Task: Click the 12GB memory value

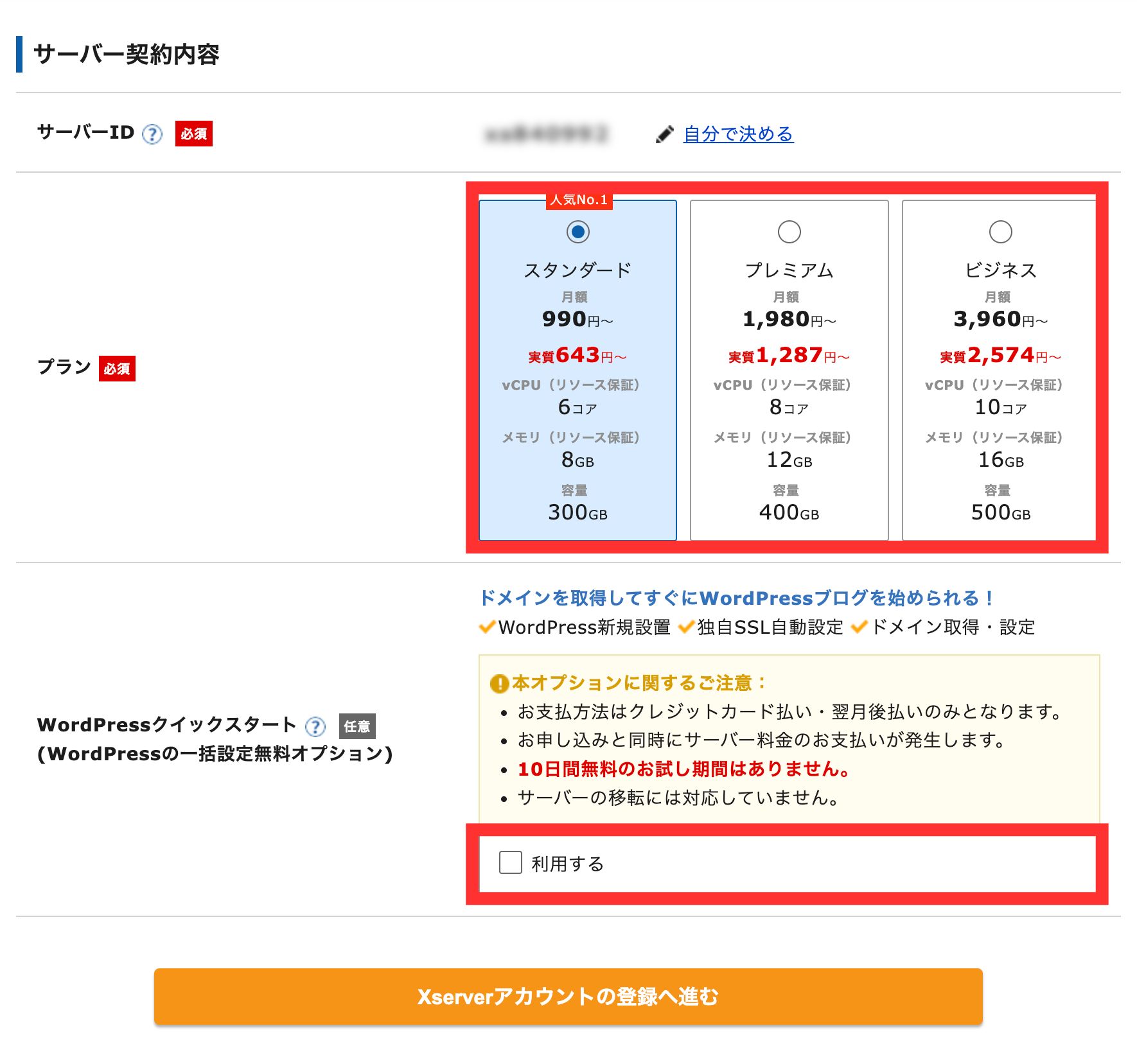Action: [789, 460]
